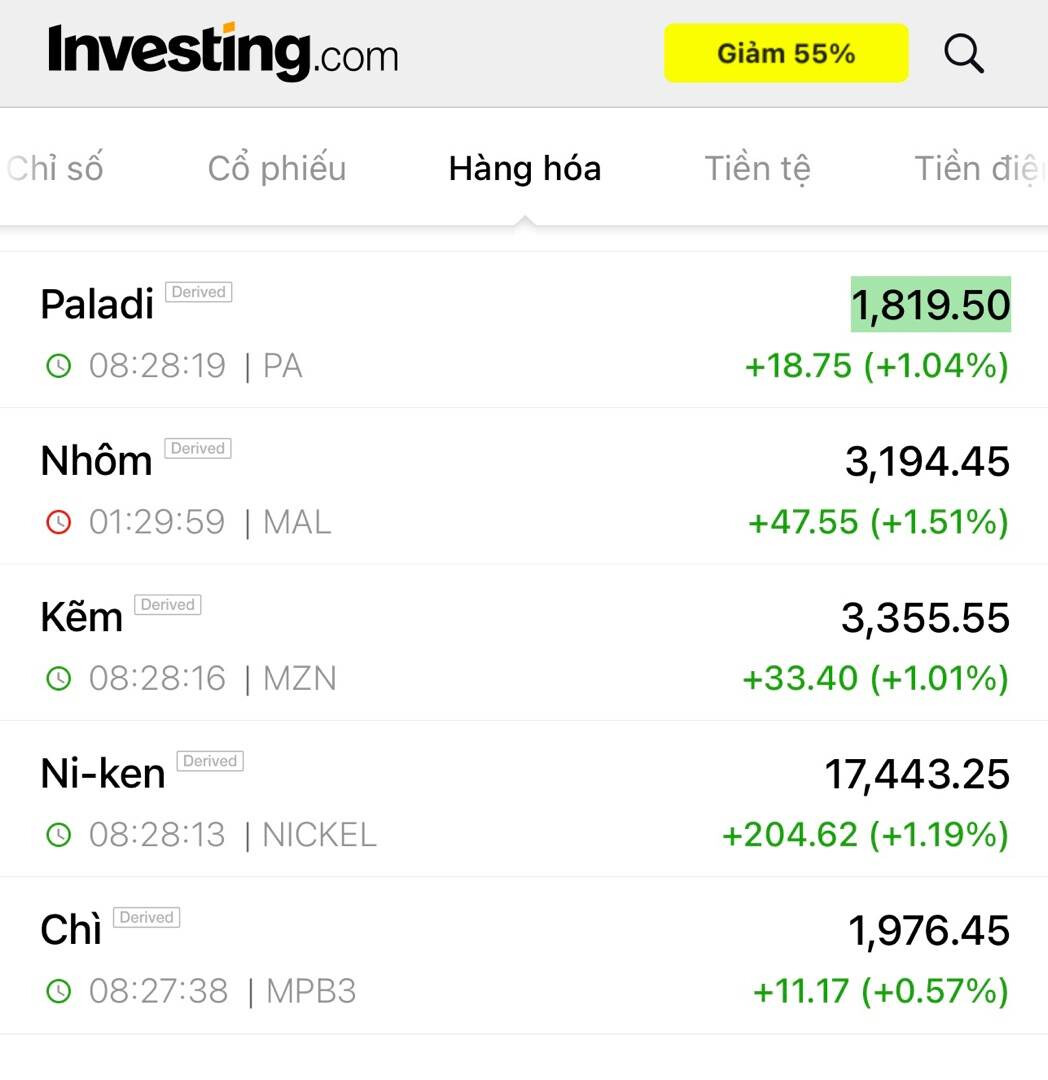The image size is (1048, 1080).
Task: Switch to the Cổ phiếu tab
Action: (277, 168)
